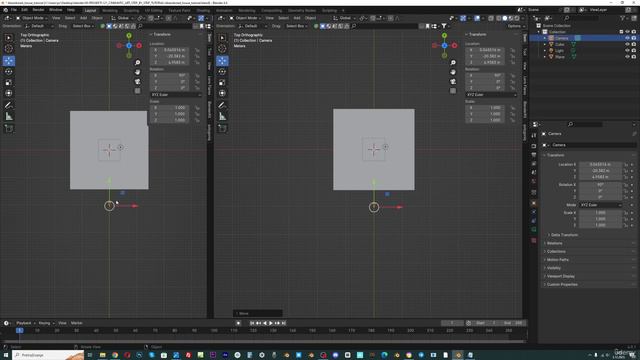This screenshot has width=640, height=360.
Task: Toggle overlays in right viewport header
Action: (x=477, y=18)
